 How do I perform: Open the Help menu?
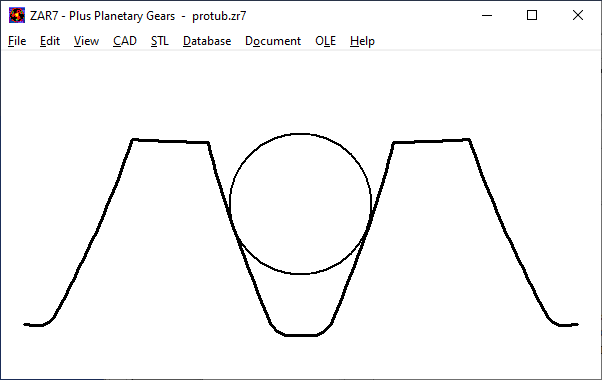[x=362, y=41]
